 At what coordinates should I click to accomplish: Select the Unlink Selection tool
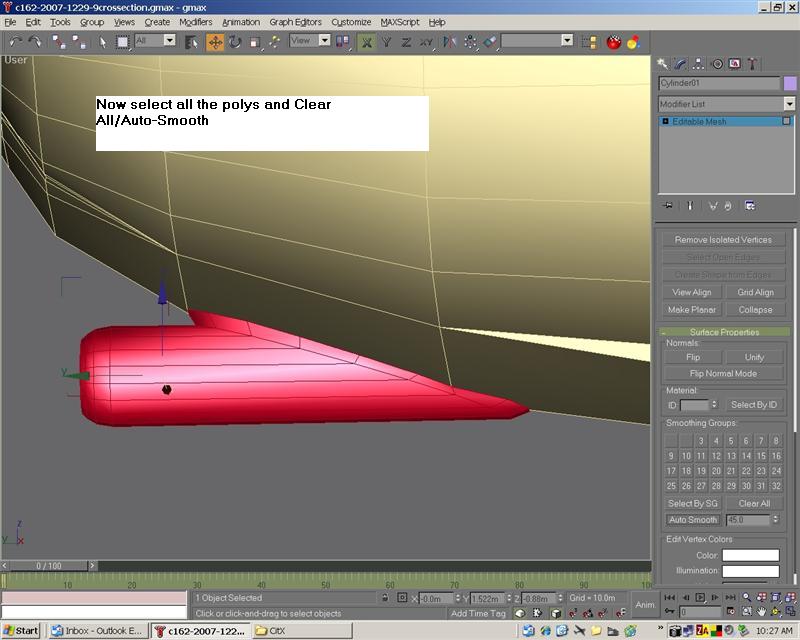(79, 42)
